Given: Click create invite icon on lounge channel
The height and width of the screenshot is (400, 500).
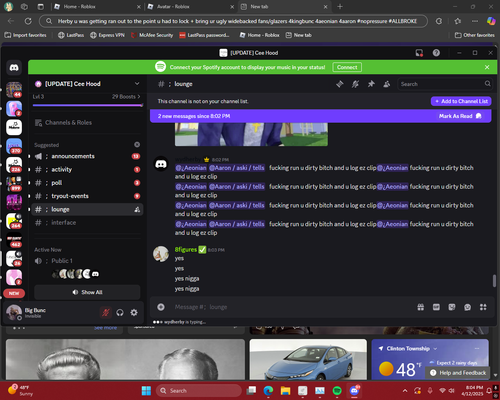Looking at the screenshot, I should [x=137, y=209].
